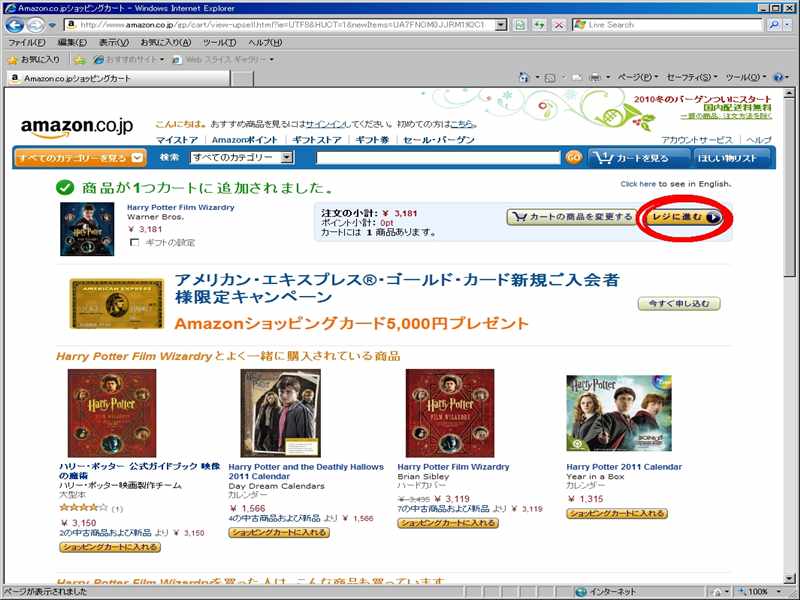Tick the ギフトの設定 checkbox
800x600 pixels.
pos(135,242)
